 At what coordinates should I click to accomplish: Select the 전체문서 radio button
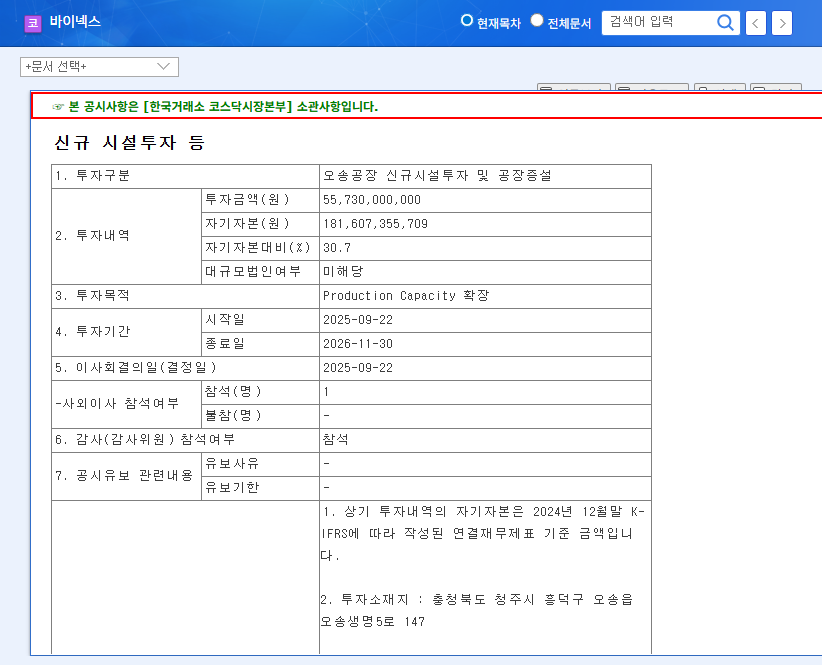536,19
